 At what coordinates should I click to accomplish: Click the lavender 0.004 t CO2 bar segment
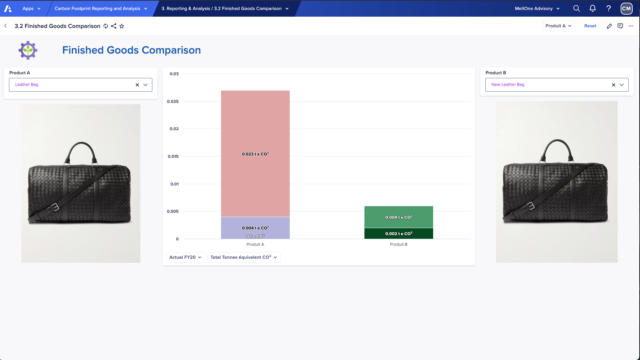[x=256, y=227]
